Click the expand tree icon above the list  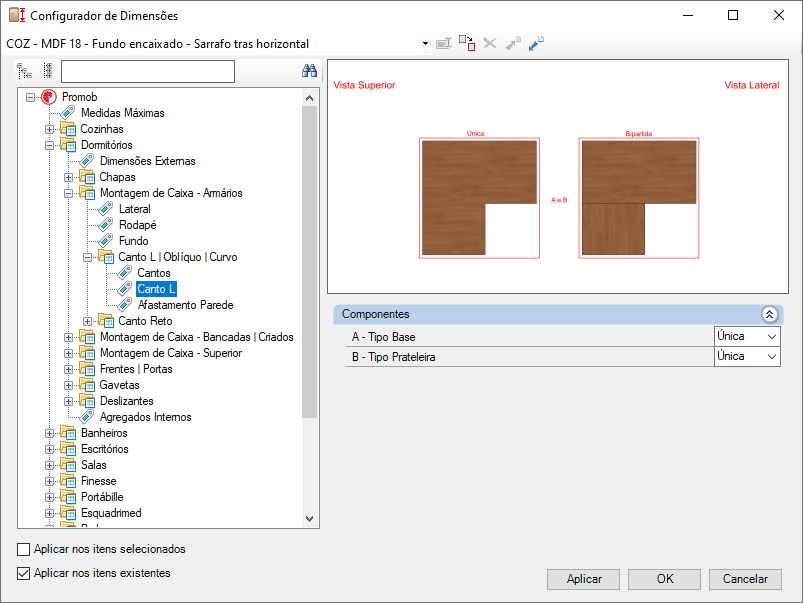[x=25, y=72]
